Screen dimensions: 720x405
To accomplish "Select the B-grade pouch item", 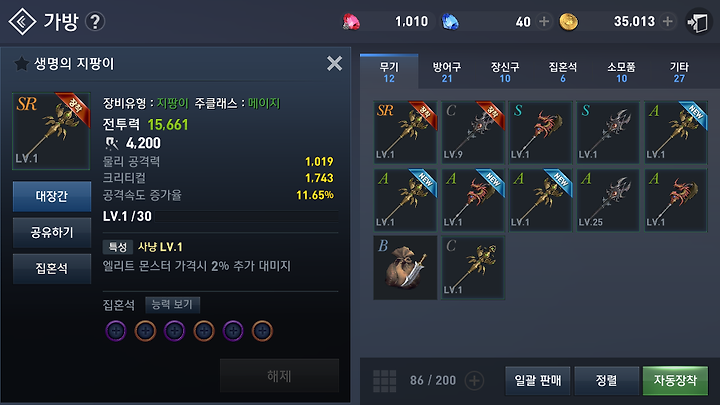I will point(405,268).
